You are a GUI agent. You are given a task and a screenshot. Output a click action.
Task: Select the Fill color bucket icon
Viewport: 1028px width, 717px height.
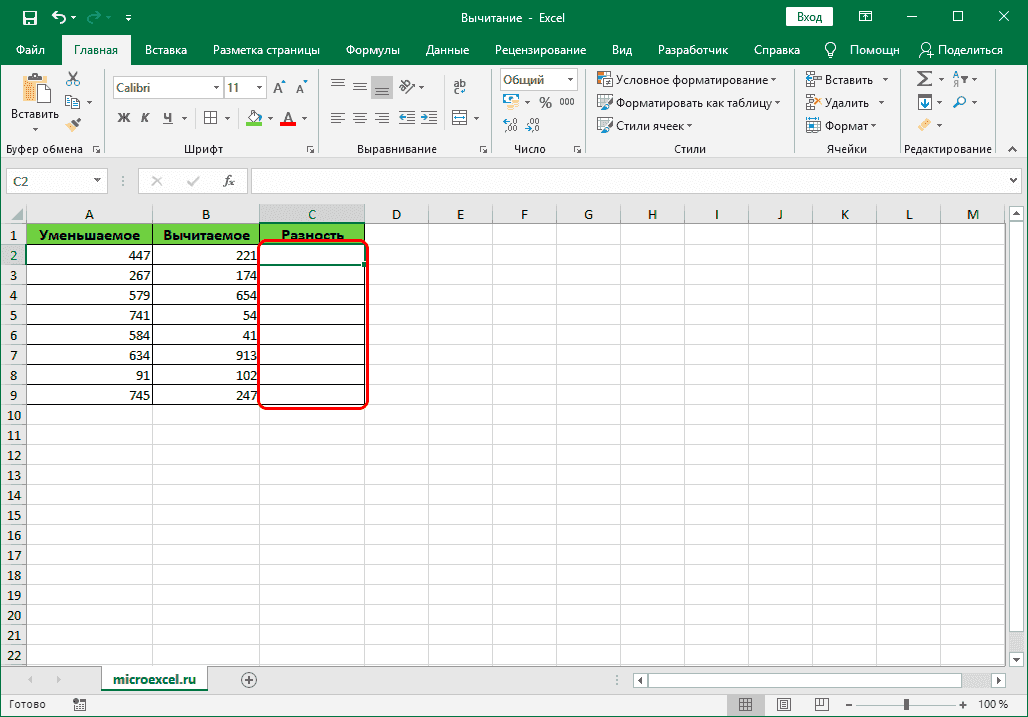254,118
